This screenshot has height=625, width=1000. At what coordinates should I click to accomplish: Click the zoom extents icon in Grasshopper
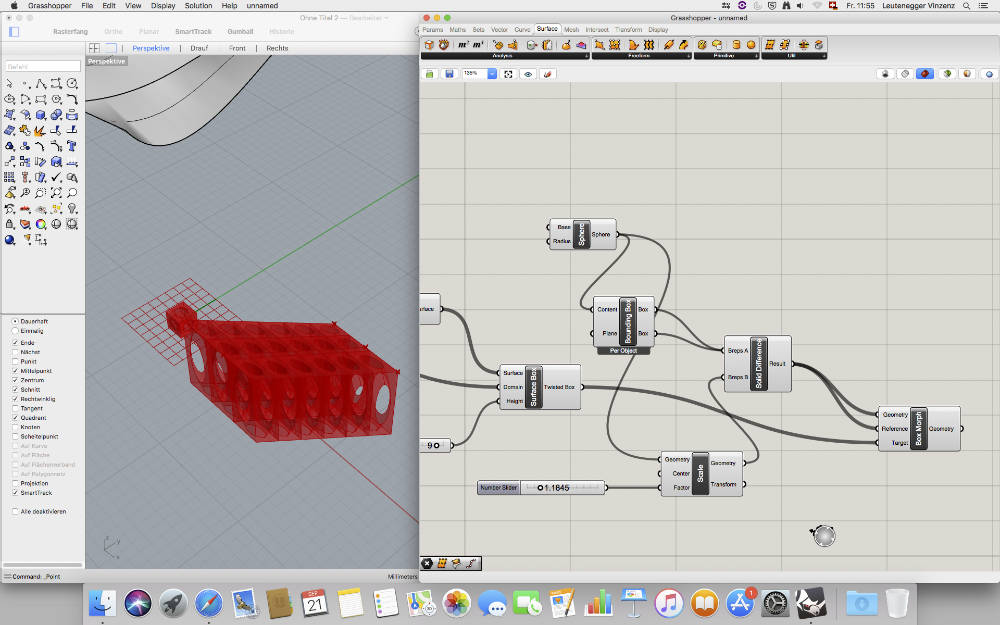tap(508, 74)
